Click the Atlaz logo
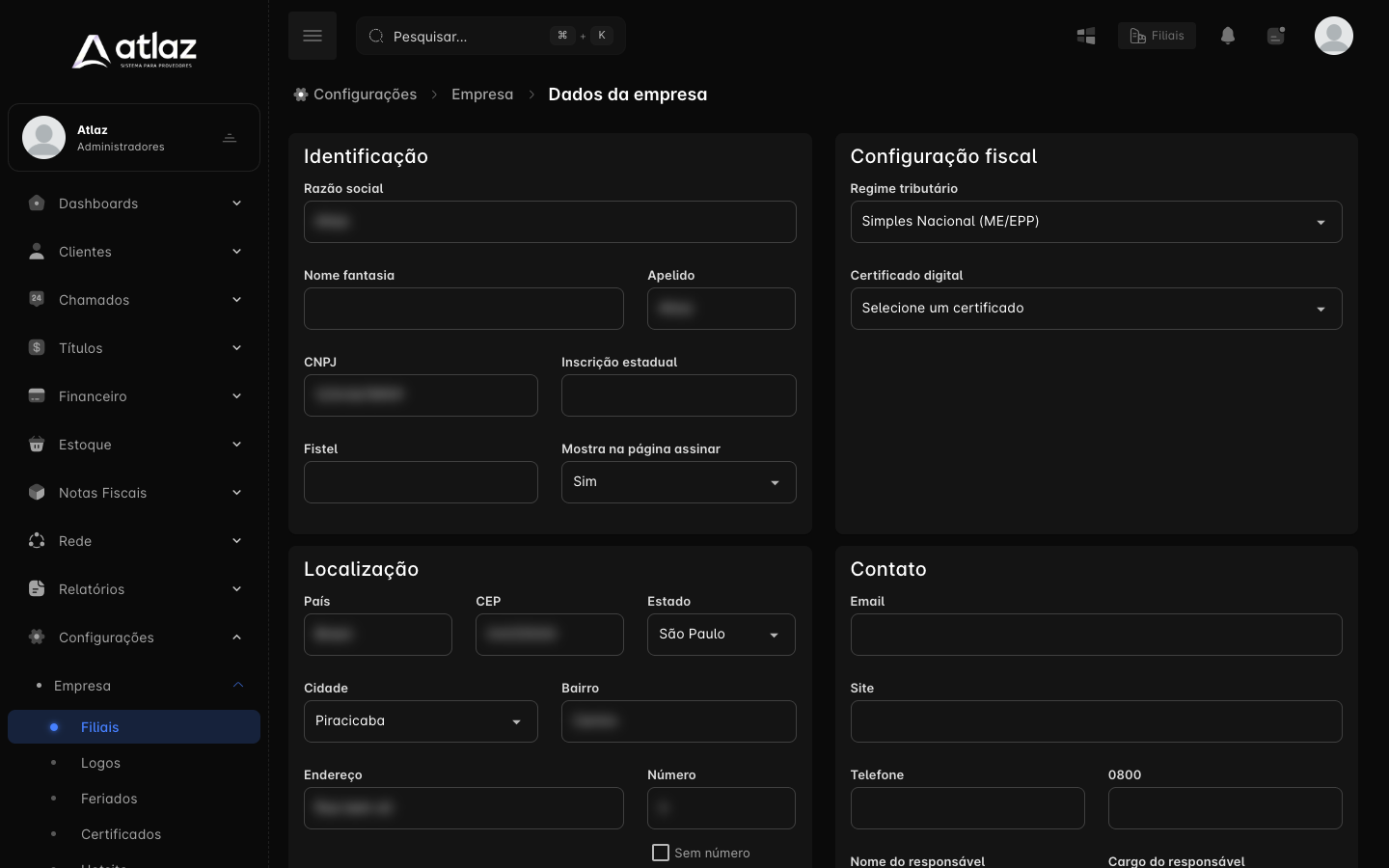This screenshot has height=868, width=1389. 134,51
